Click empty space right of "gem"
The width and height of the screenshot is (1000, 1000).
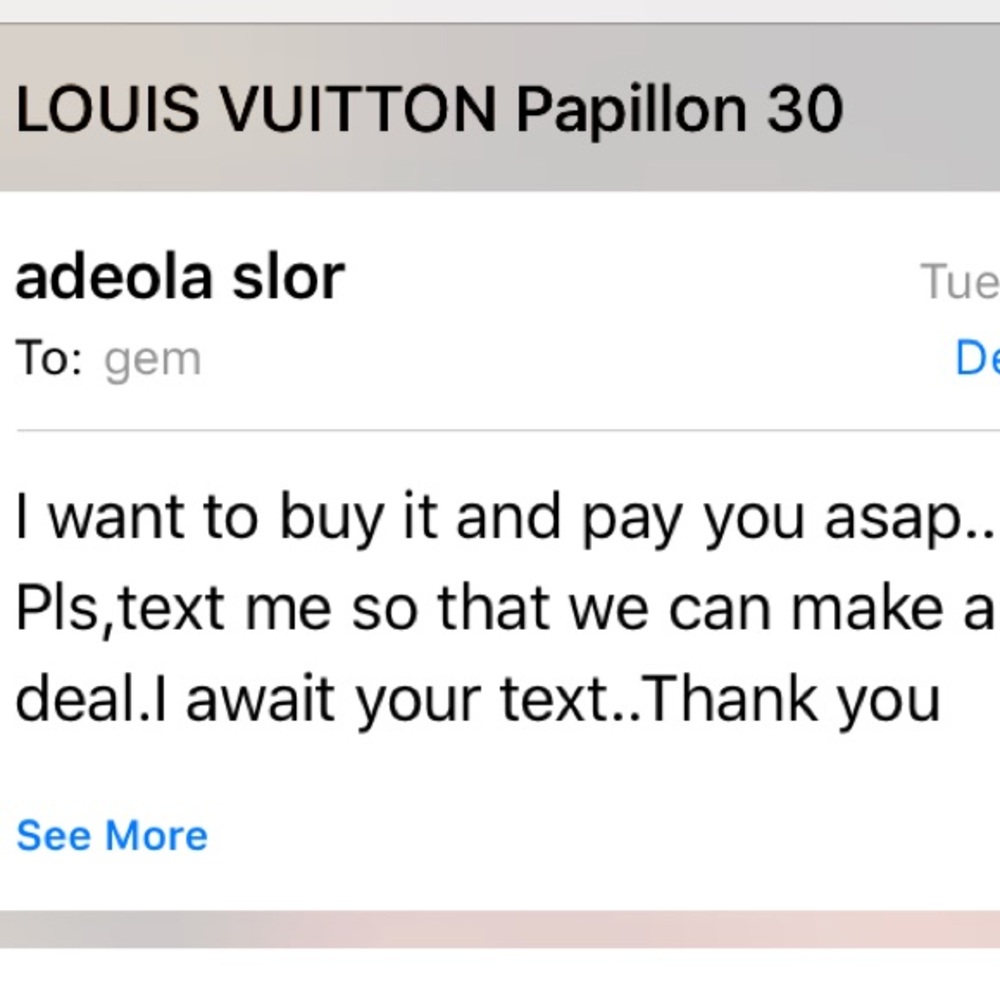(x=550, y=359)
